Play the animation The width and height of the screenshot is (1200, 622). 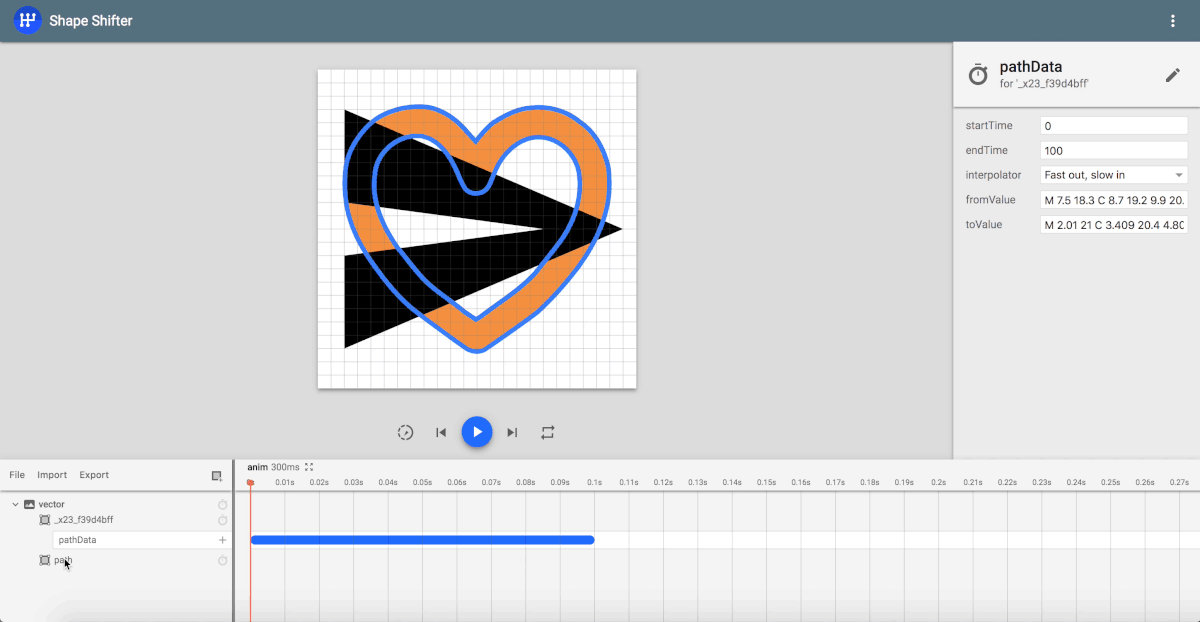477,432
